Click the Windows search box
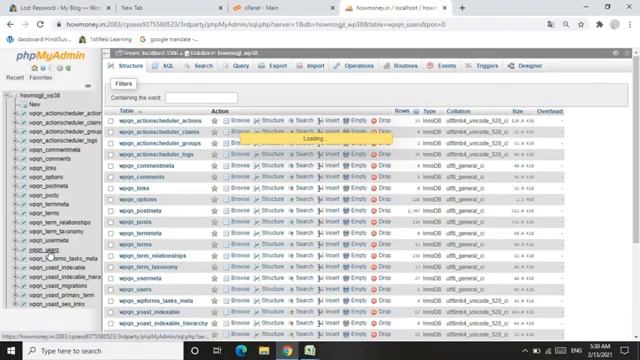 104,351
